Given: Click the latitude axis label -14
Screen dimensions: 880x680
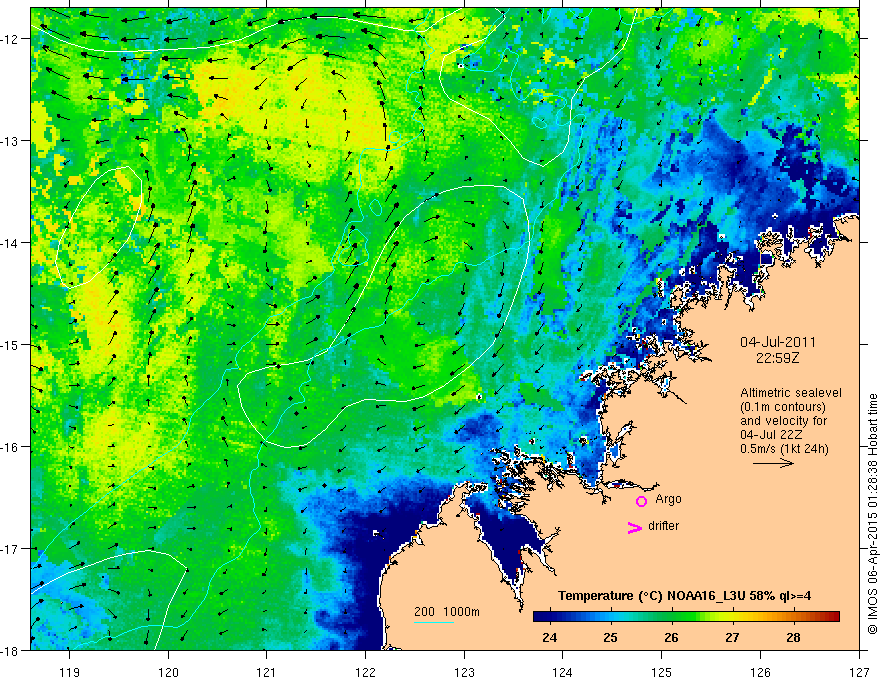Looking at the screenshot, I should 10,243.
